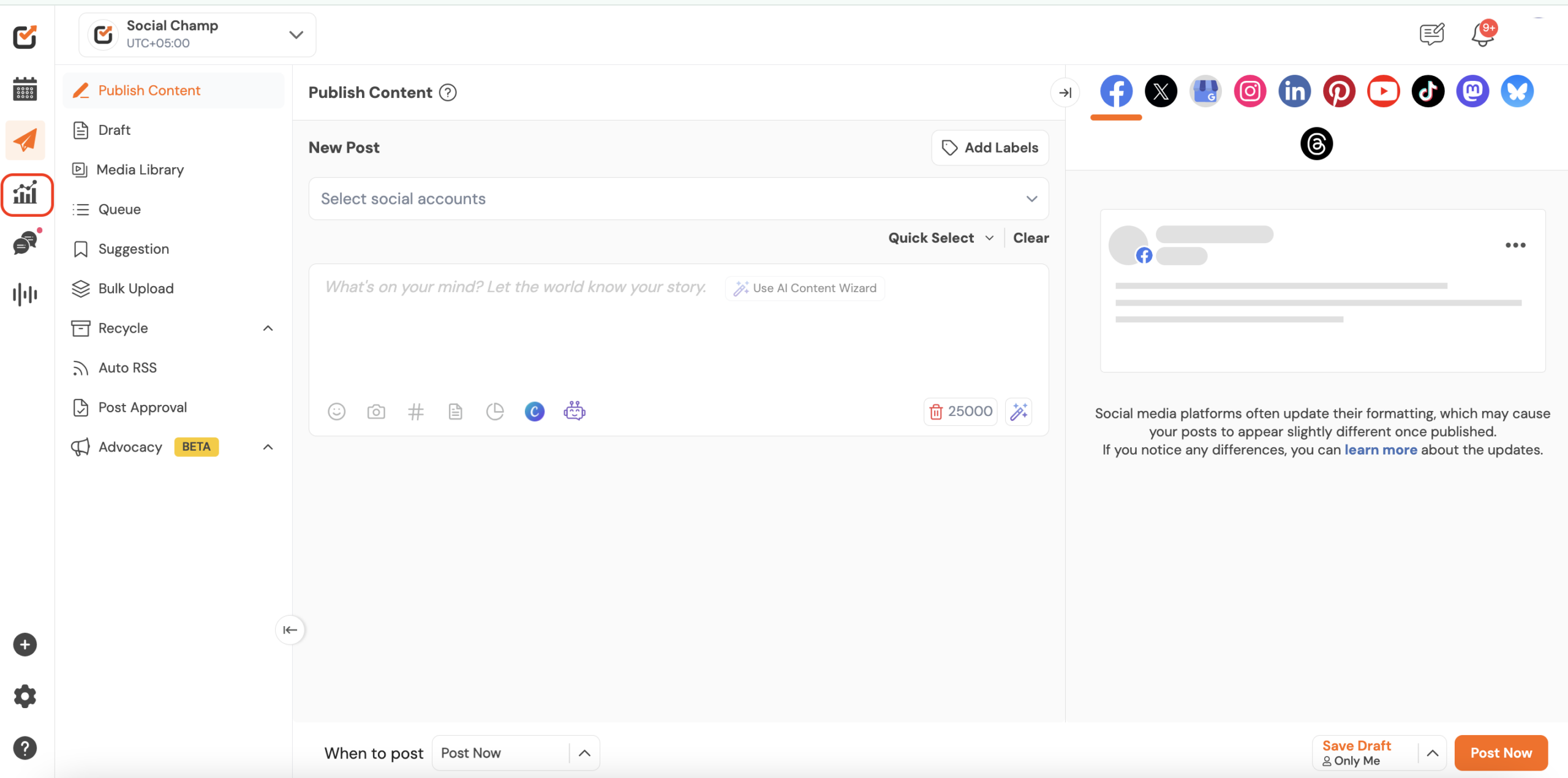The width and height of the screenshot is (1568, 778).
Task: Insert emoji using the smiley icon
Action: pos(336,412)
